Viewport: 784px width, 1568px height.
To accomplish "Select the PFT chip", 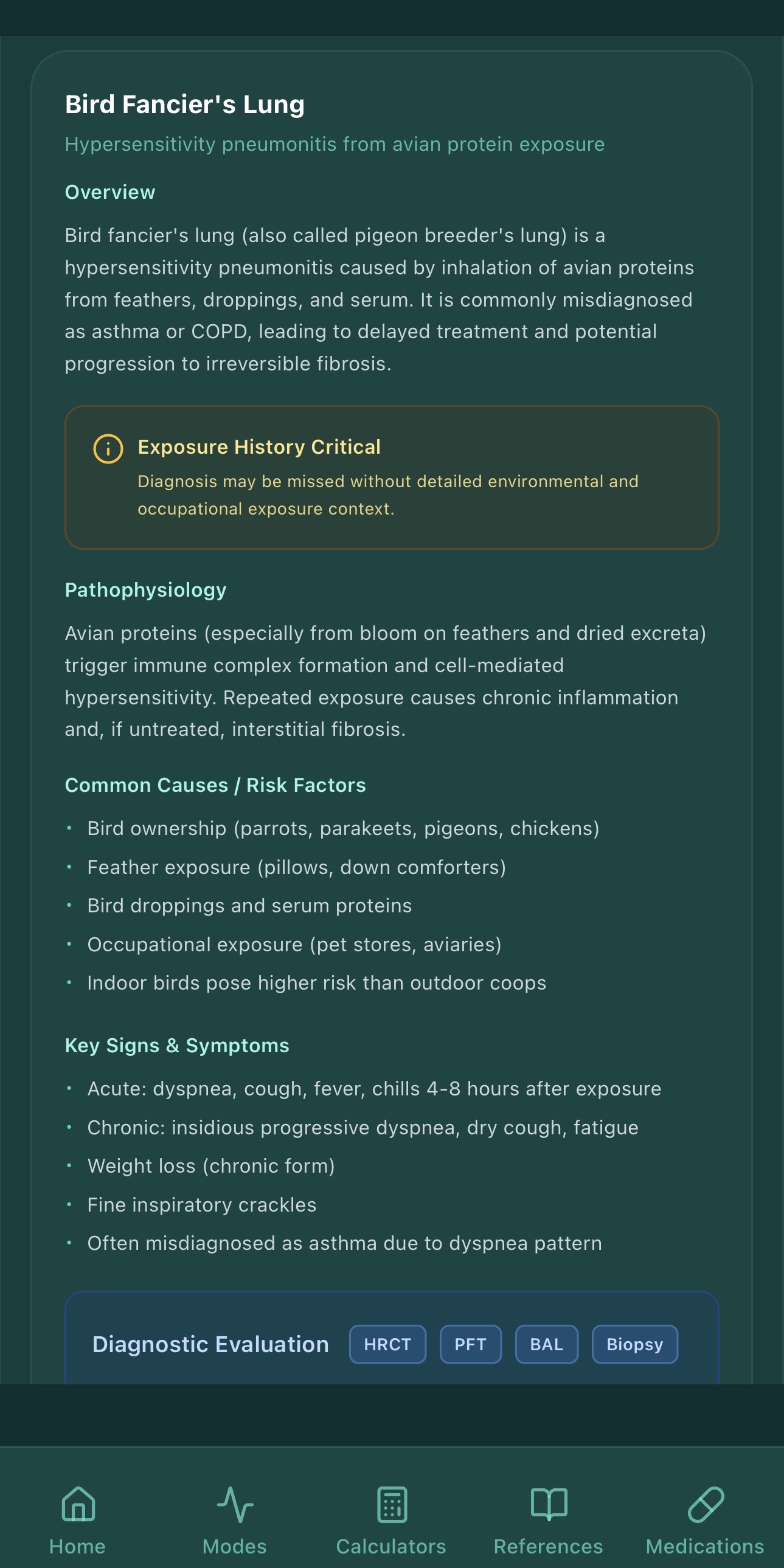I will point(470,1345).
